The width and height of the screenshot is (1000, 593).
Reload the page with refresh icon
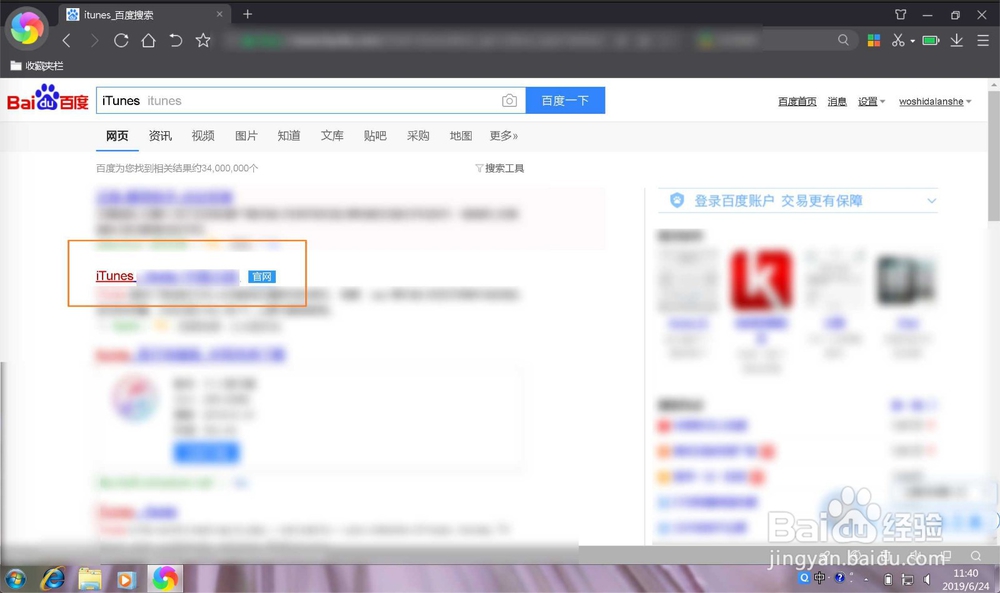pos(121,41)
